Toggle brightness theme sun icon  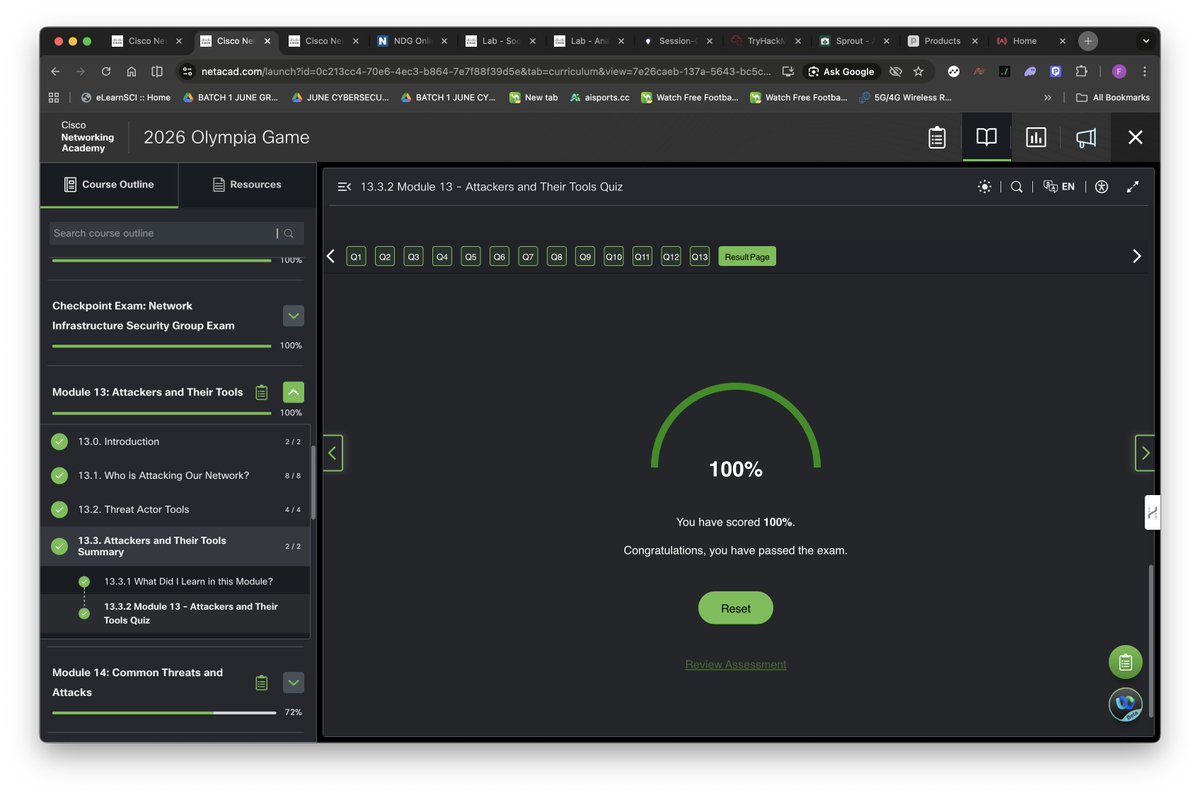pyautogui.click(x=985, y=187)
